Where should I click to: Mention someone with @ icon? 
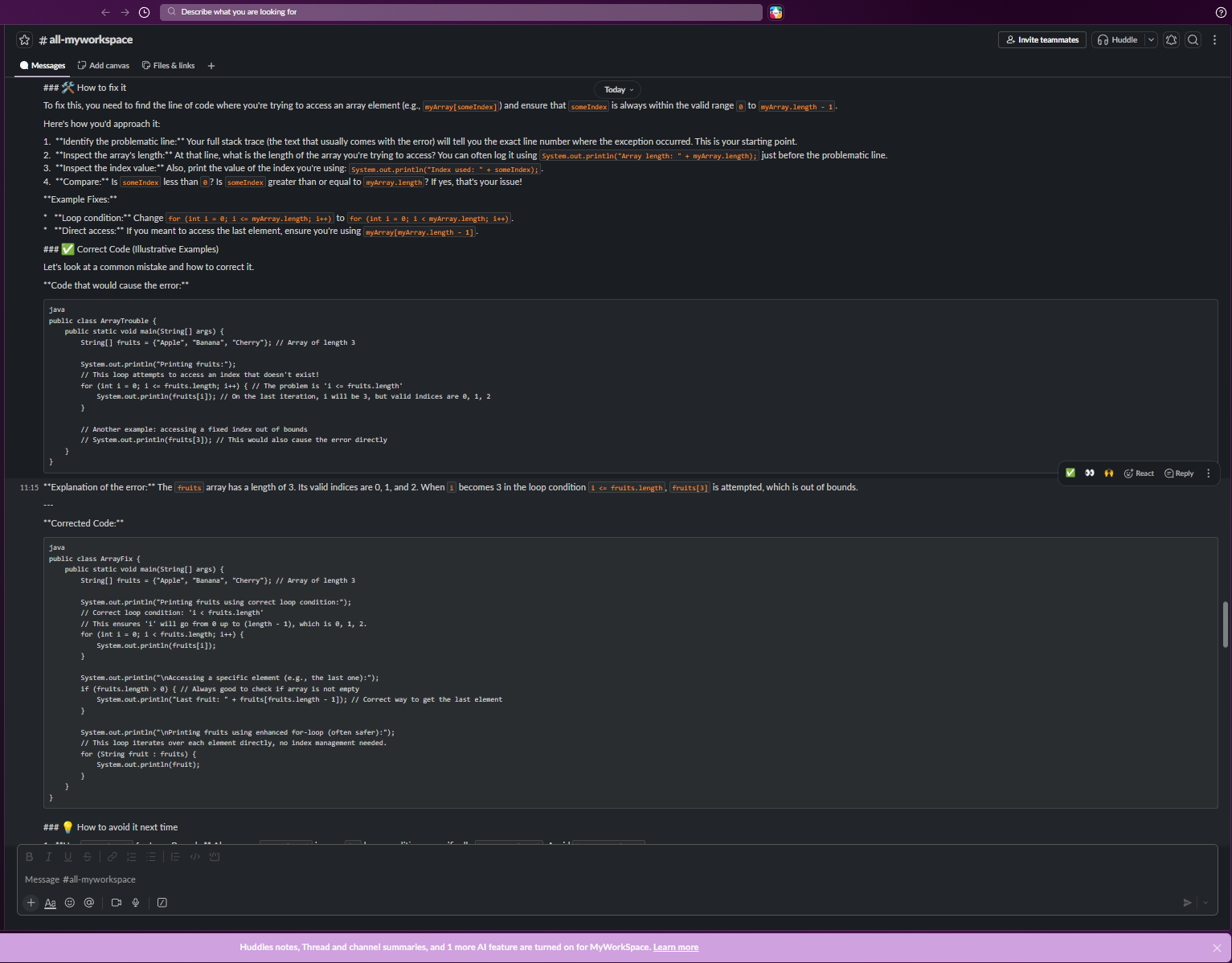[89, 903]
